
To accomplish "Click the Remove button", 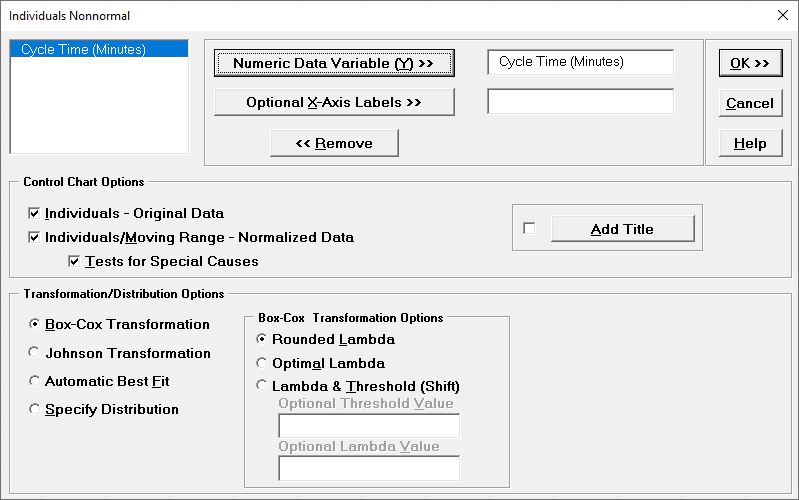I will (334, 143).
